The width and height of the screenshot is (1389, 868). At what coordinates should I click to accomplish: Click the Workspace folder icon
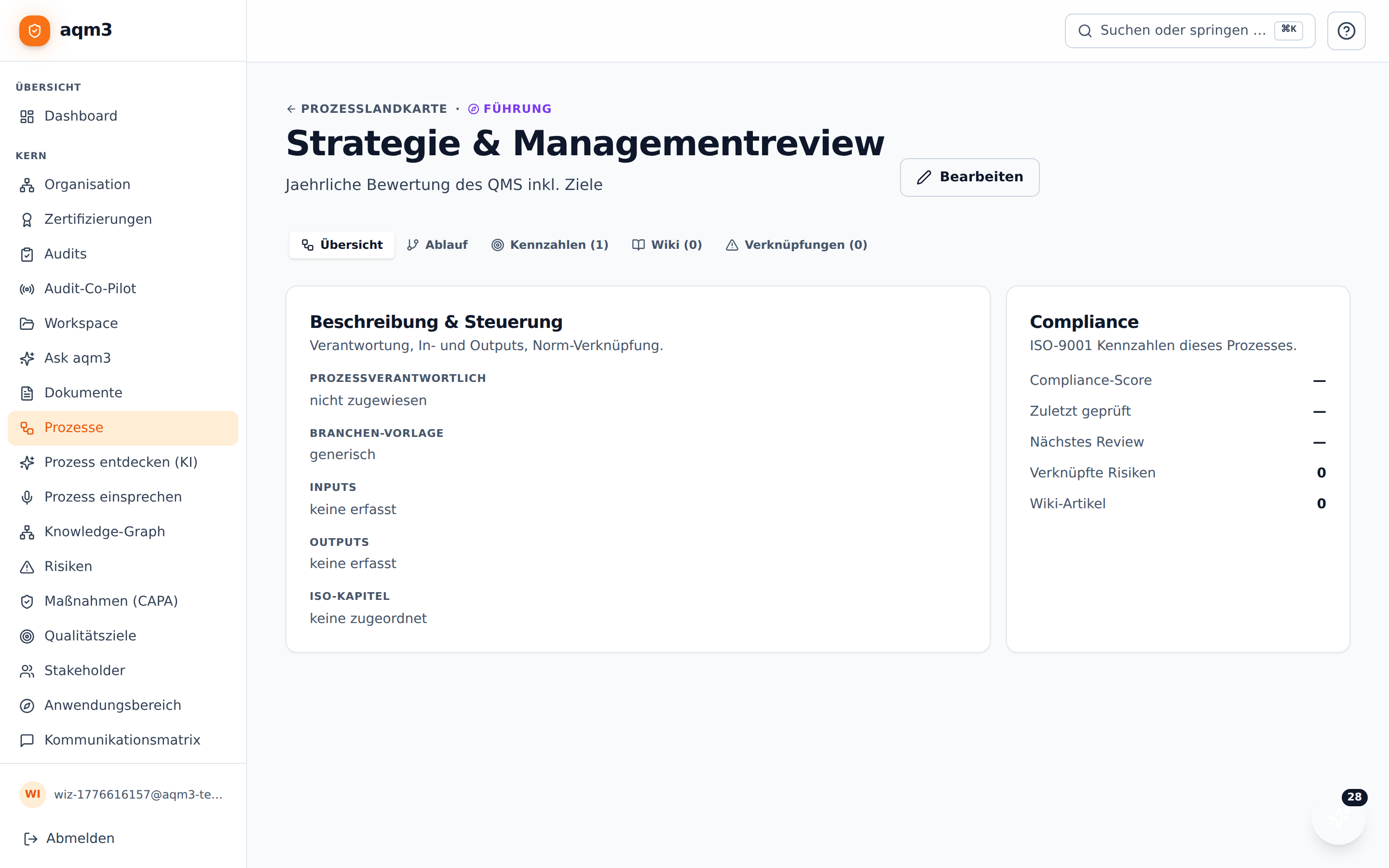coord(27,324)
